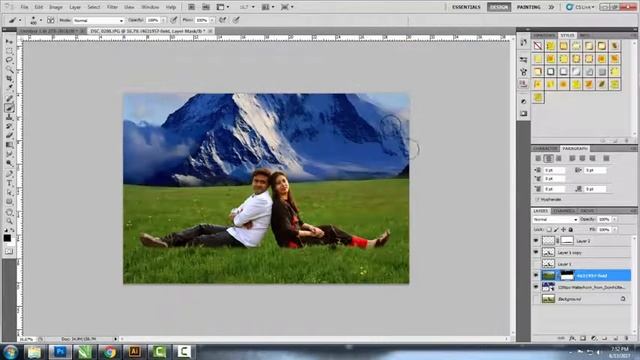This screenshot has width=640, height=360.
Task: Toggle Lock image pixels brush icon
Action: 556,230
